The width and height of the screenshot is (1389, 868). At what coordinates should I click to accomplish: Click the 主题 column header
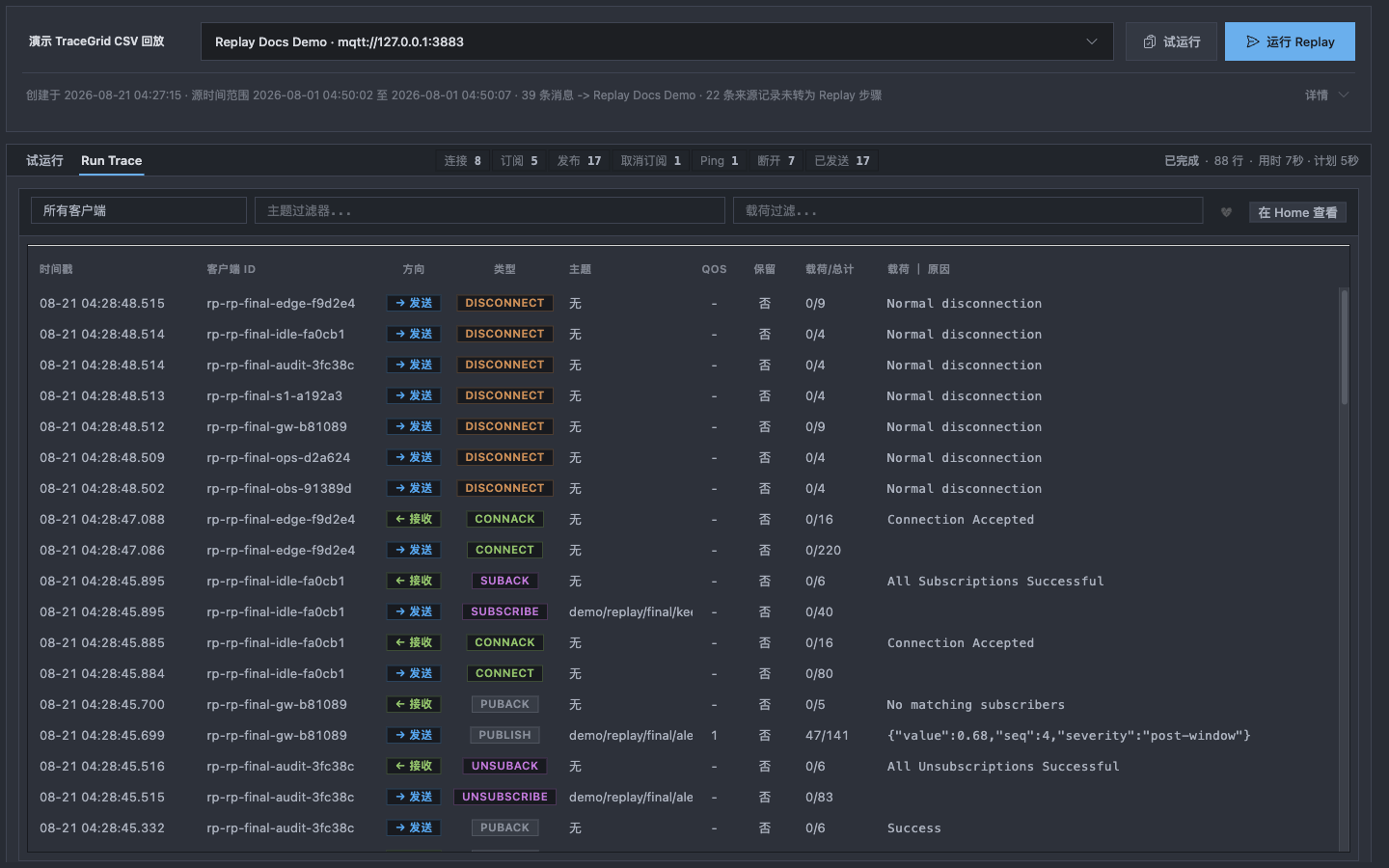tap(580, 269)
